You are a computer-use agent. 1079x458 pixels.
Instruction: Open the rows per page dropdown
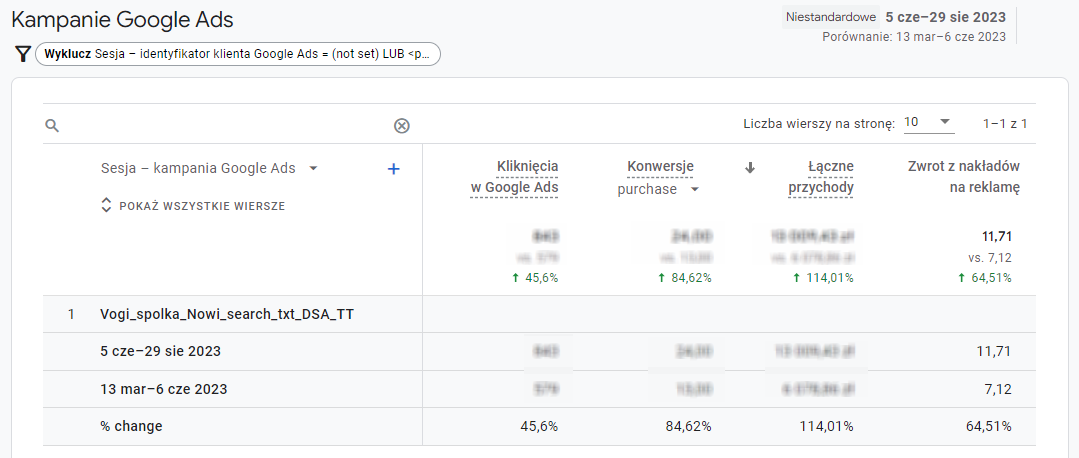point(928,123)
